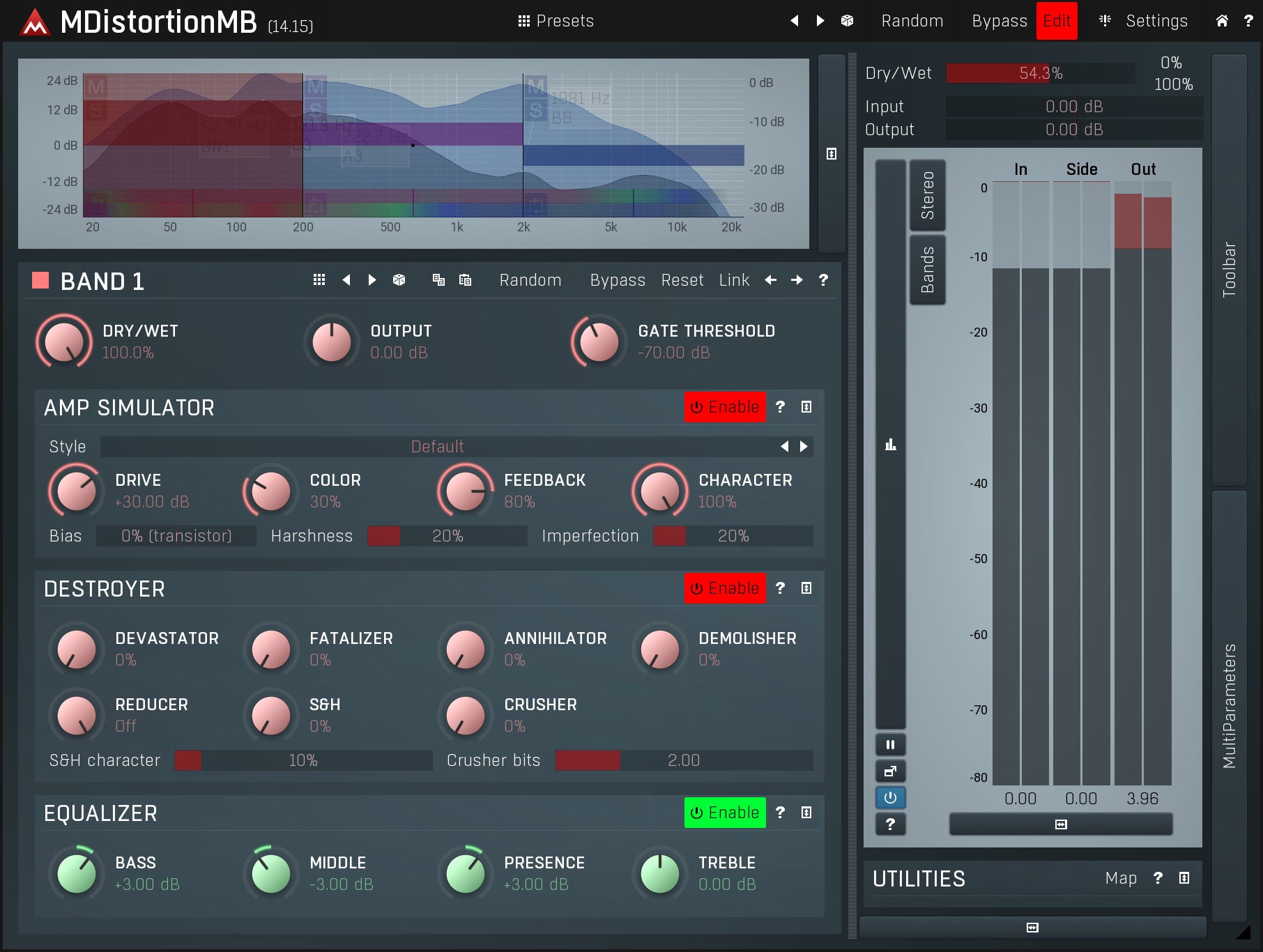Click the Drive knob
The image size is (1263, 952).
coord(76,491)
